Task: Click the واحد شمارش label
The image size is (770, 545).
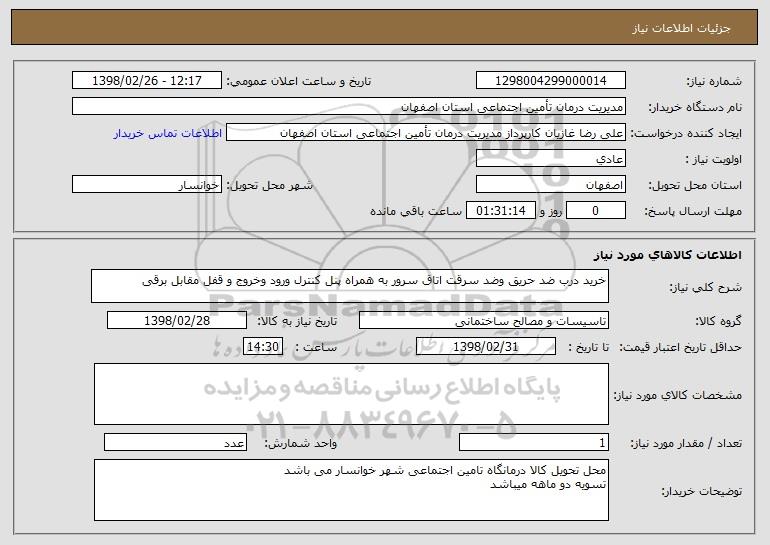Action: click(301, 443)
